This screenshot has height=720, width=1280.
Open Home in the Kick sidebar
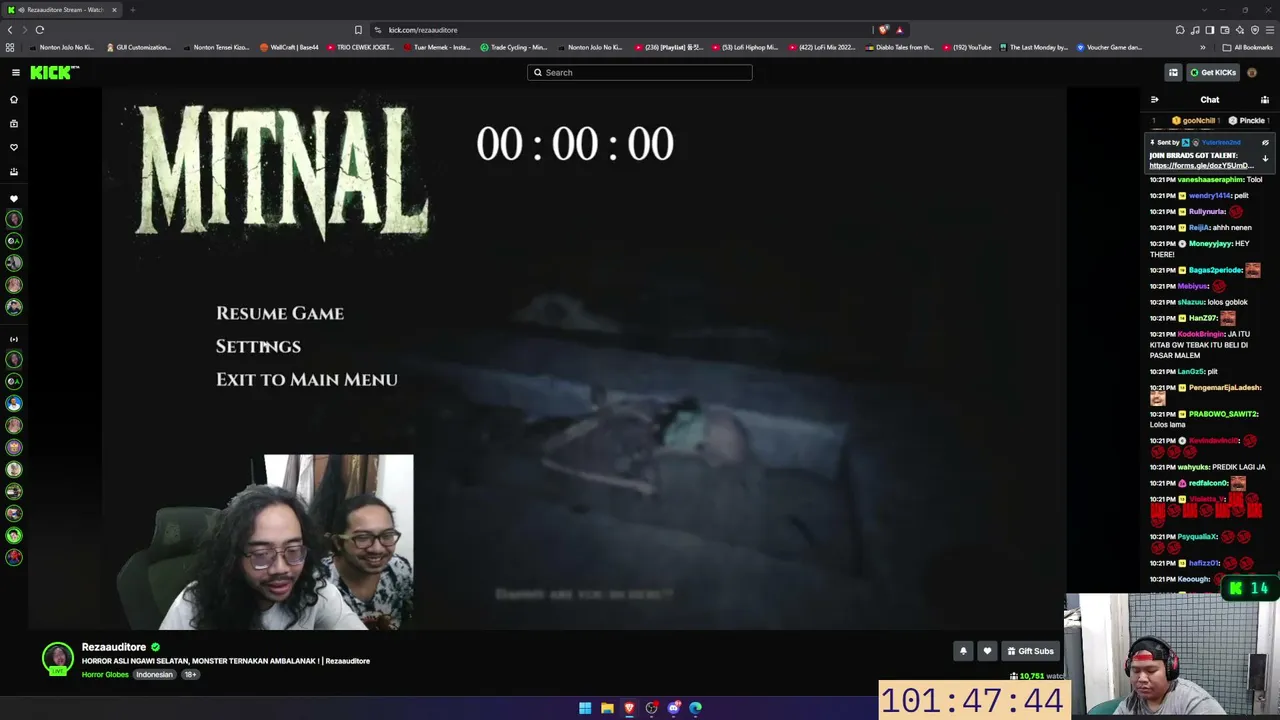click(14, 100)
